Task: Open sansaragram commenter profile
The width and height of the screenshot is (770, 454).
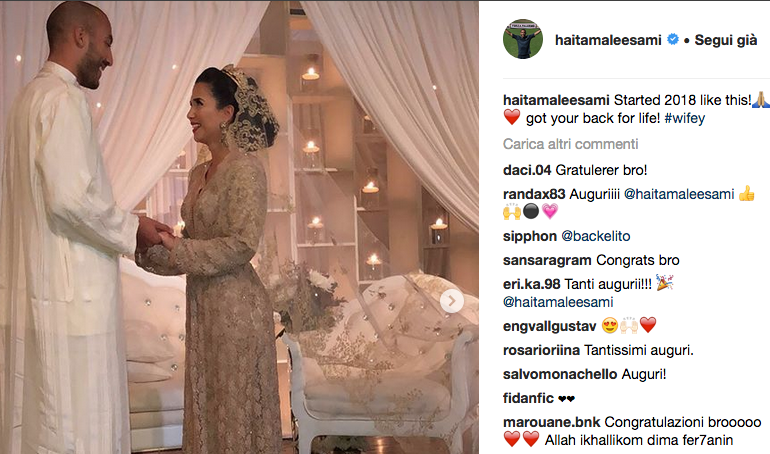Action: click(547, 261)
